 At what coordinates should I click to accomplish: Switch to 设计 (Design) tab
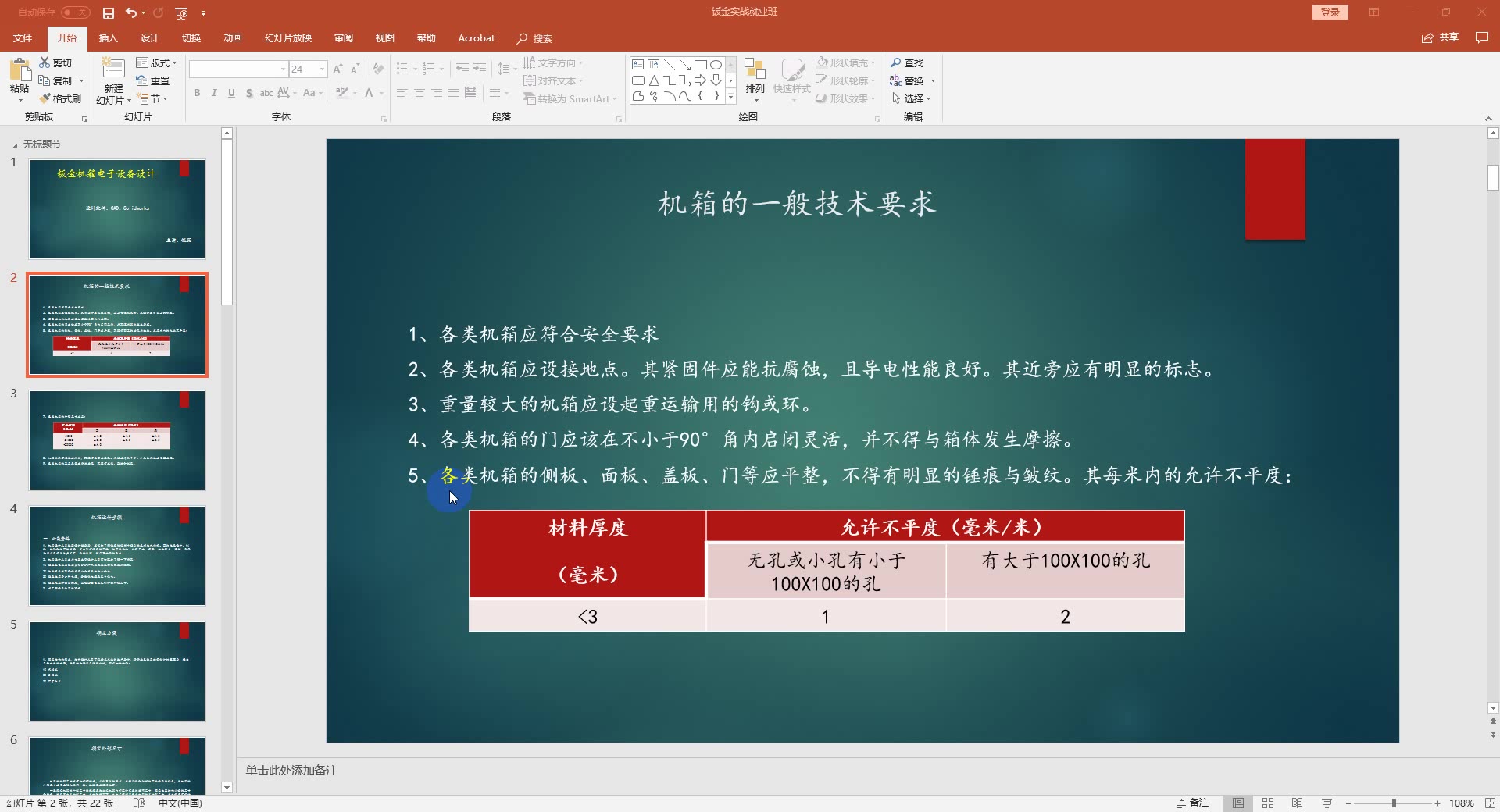(149, 37)
